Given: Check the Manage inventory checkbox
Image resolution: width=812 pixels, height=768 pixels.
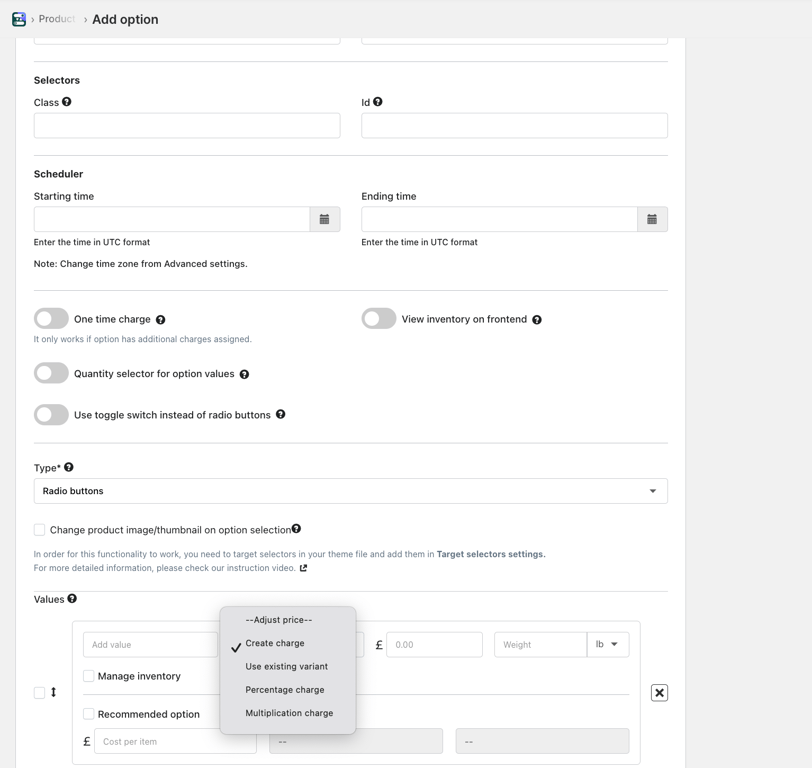Looking at the screenshot, I should [89, 676].
